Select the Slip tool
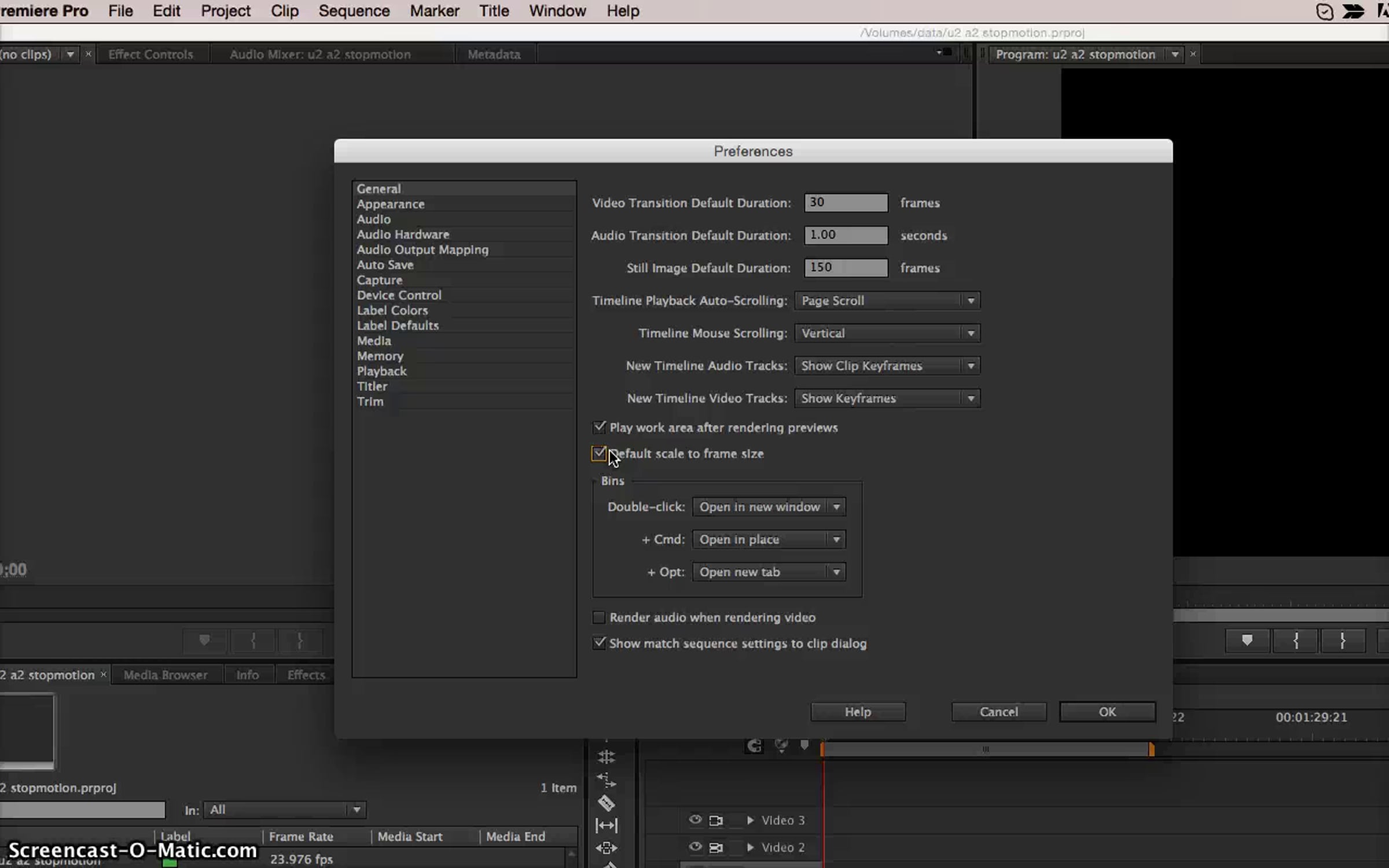The width and height of the screenshot is (1389, 868). coord(606,826)
